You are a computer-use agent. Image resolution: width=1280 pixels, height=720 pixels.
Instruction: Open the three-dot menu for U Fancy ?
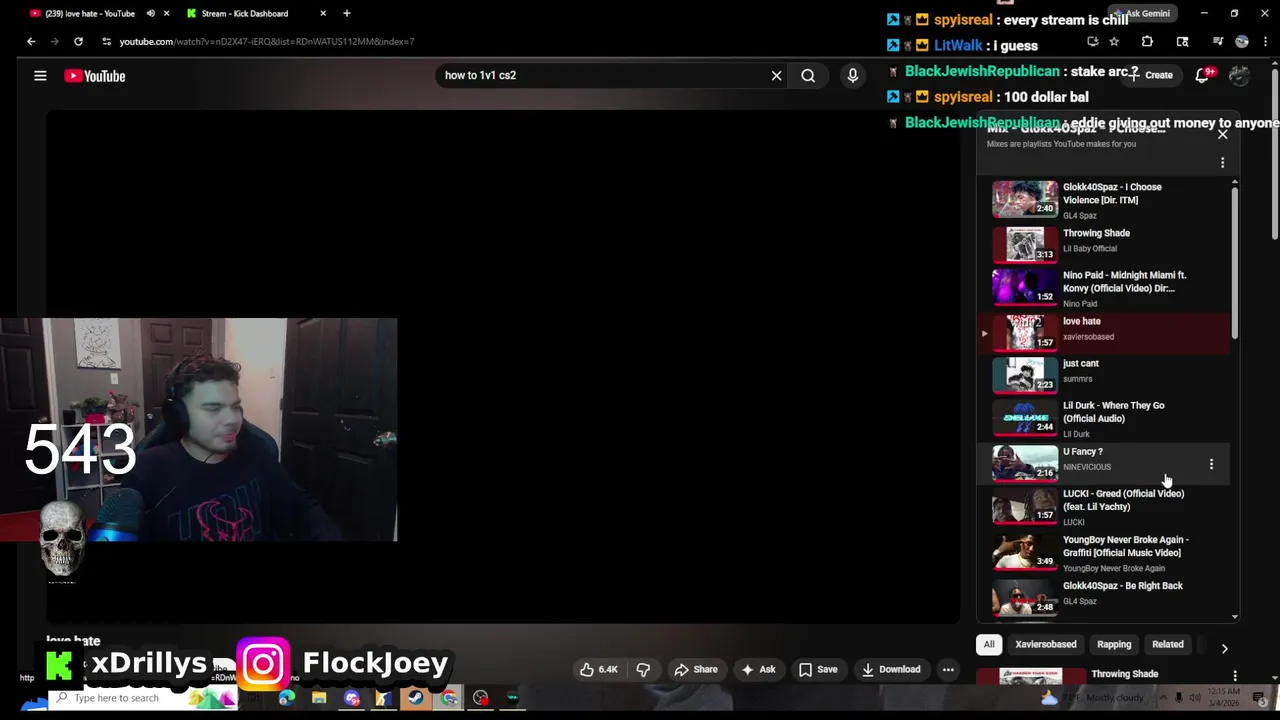coord(1211,464)
